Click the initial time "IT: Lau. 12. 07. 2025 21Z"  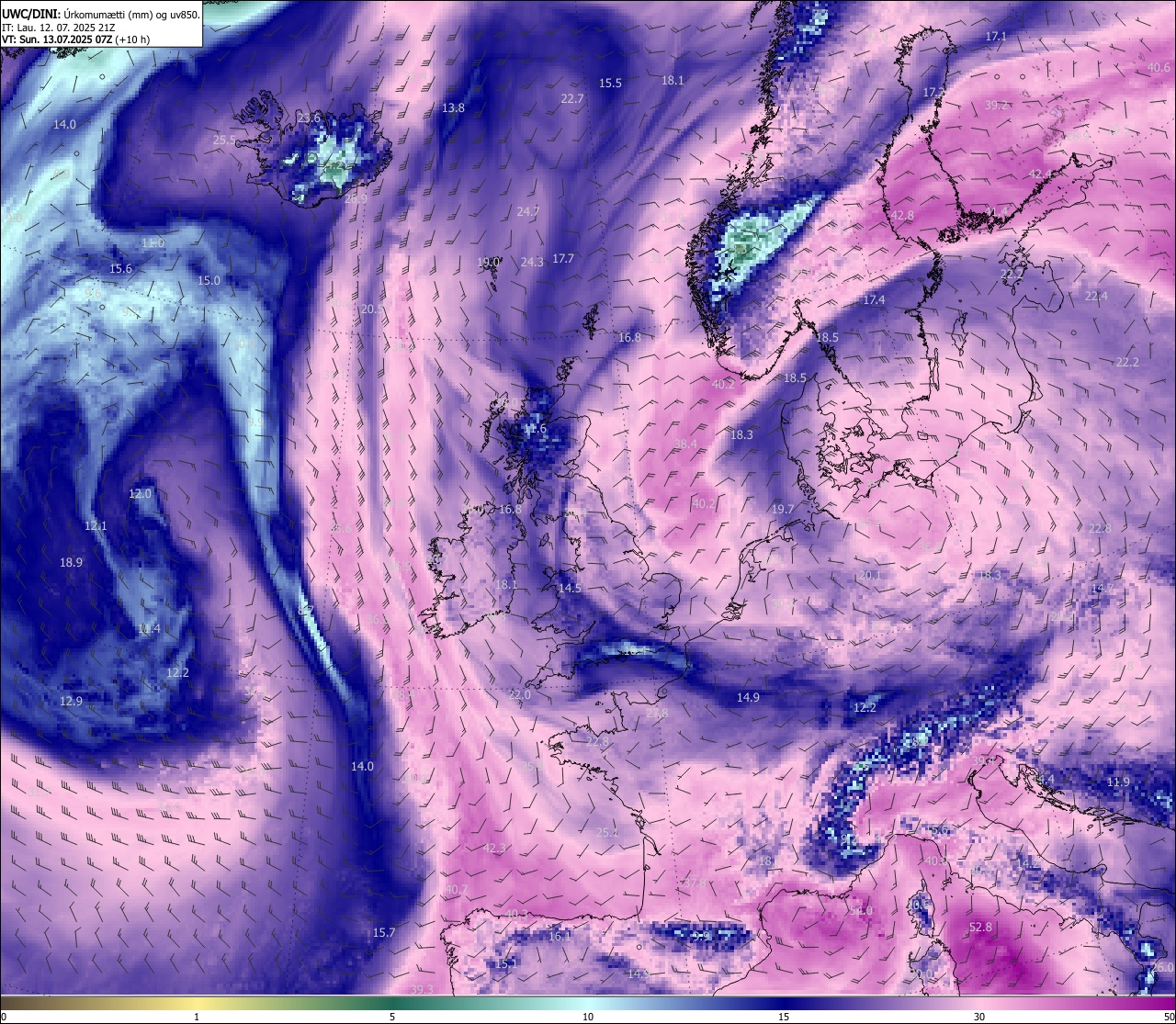(x=59, y=28)
